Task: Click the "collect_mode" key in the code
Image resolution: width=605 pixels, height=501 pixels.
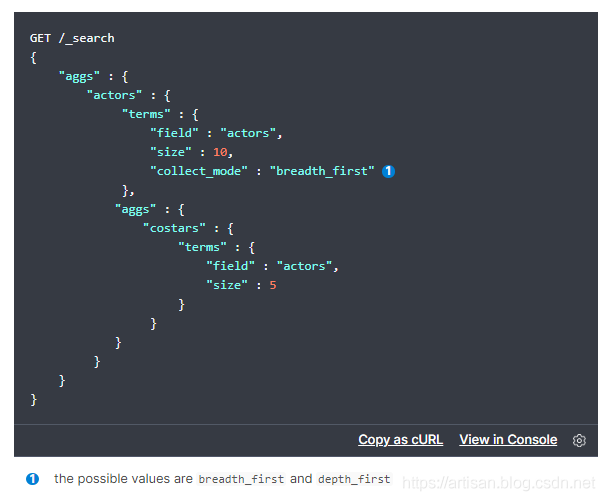Action: point(199,171)
